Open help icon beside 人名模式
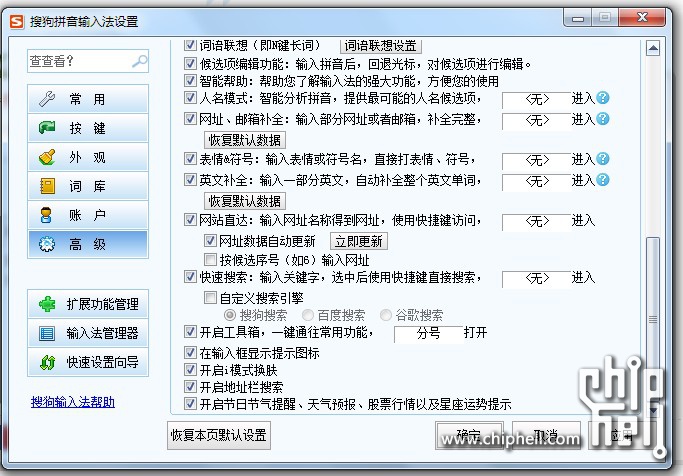Viewport: 683px width, 476px height. [603, 98]
